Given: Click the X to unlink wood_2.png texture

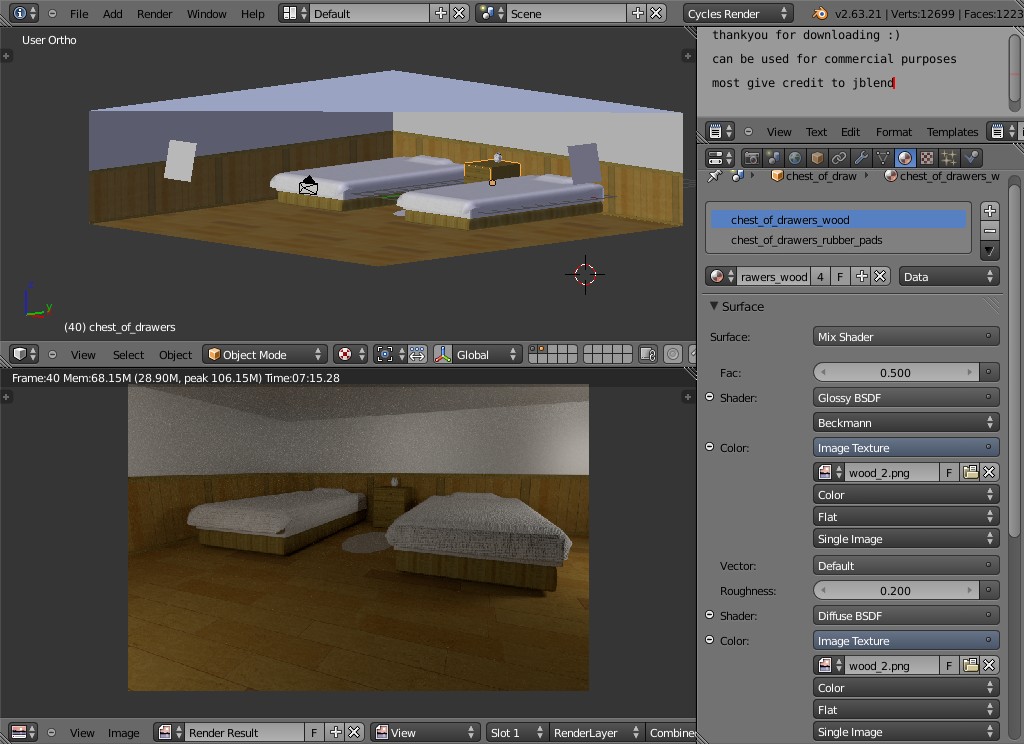Looking at the screenshot, I should pos(989,471).
